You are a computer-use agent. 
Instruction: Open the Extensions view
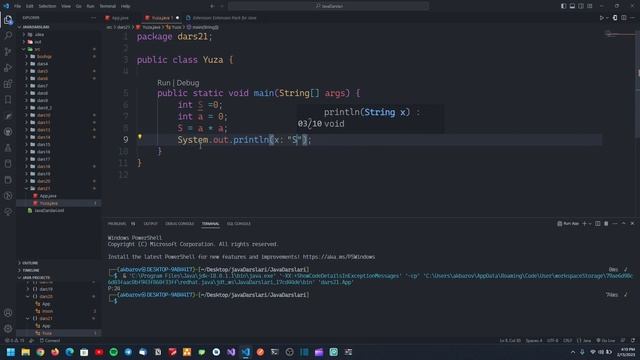tap(8, 84)
